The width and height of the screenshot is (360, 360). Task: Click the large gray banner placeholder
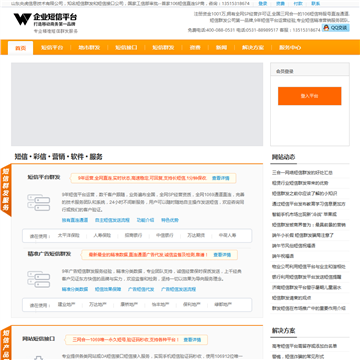tap(137, 104)
